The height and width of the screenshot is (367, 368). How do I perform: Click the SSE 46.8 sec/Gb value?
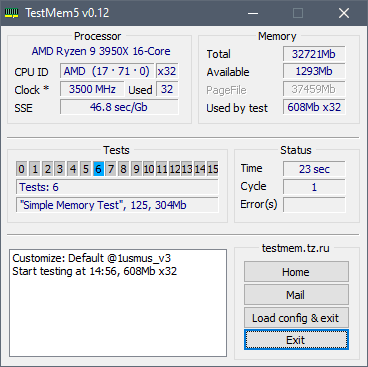coord(119,107)
